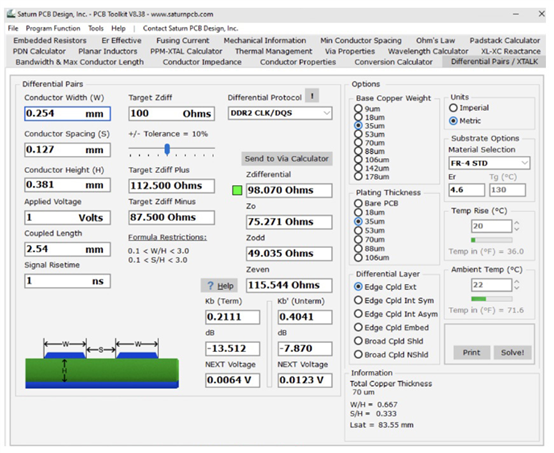Open the Tools menu
The height and width of the screenshot is (453, 554).
tap(96, 28)
